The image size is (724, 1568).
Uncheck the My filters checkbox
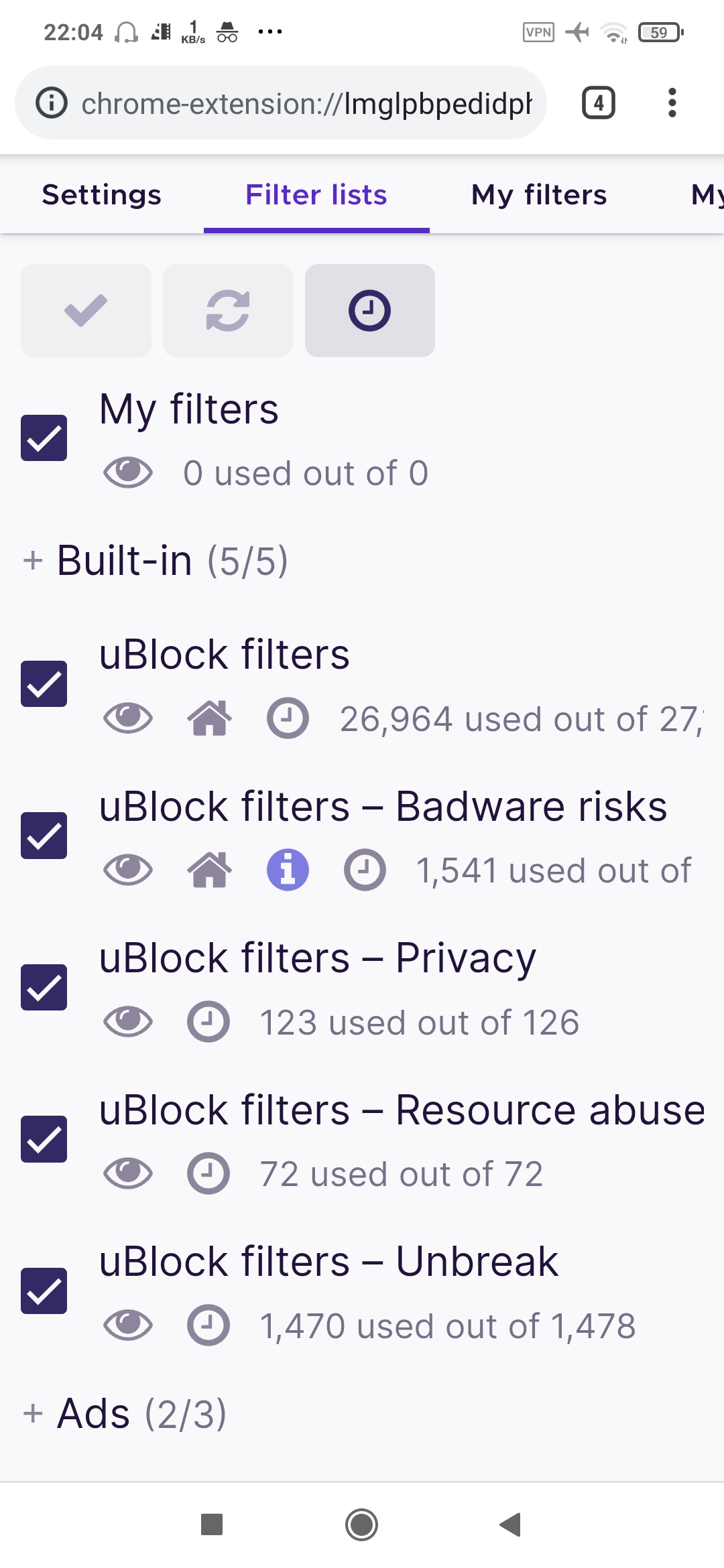(44, 439)
